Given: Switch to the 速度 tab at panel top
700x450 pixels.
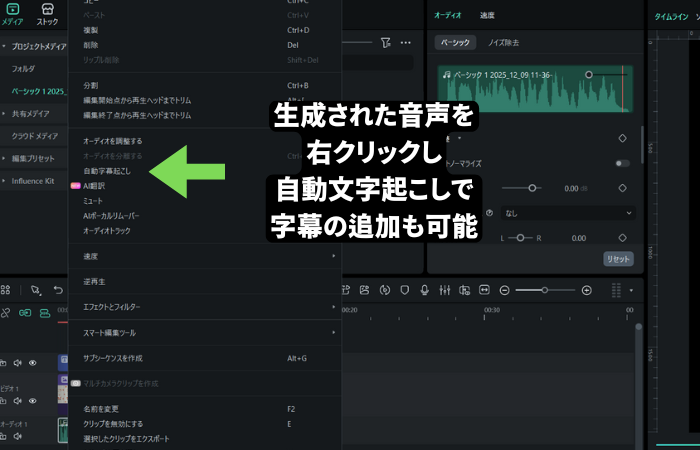Looking at the screenshot, I should pos(487,15).
